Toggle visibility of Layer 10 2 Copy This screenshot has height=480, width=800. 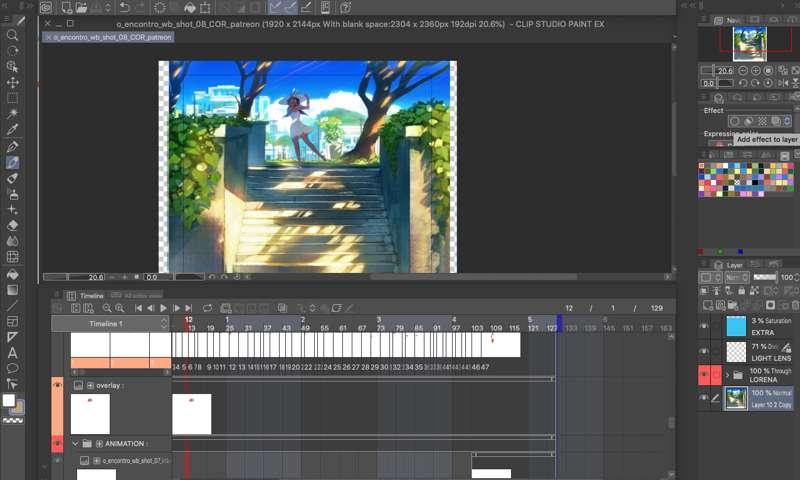[704, 398]
